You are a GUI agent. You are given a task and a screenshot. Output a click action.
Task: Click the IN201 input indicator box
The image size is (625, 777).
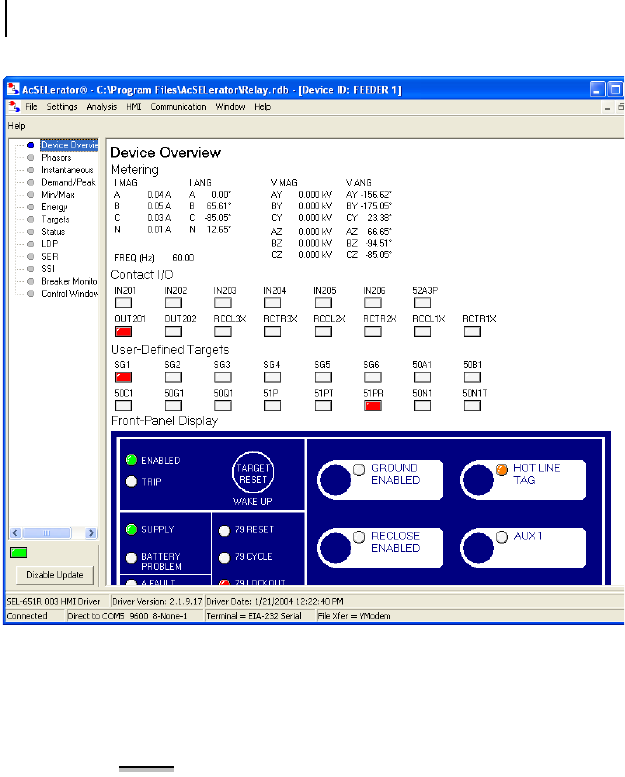pos(123,303)
